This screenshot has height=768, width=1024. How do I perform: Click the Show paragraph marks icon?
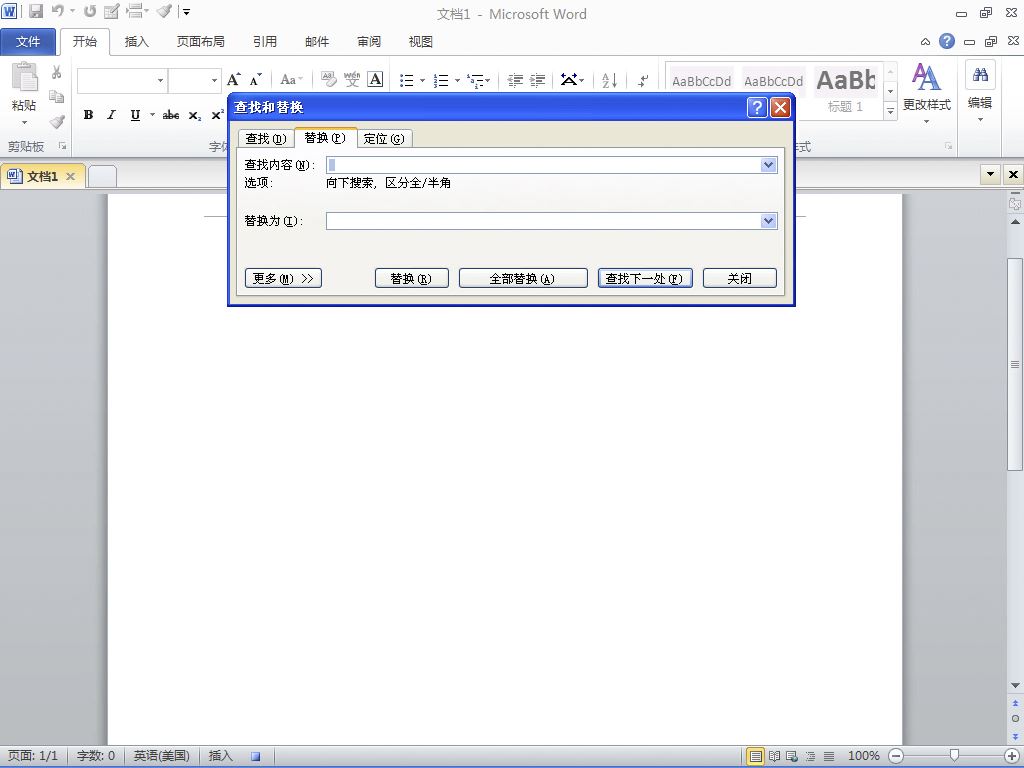point(643,80)
